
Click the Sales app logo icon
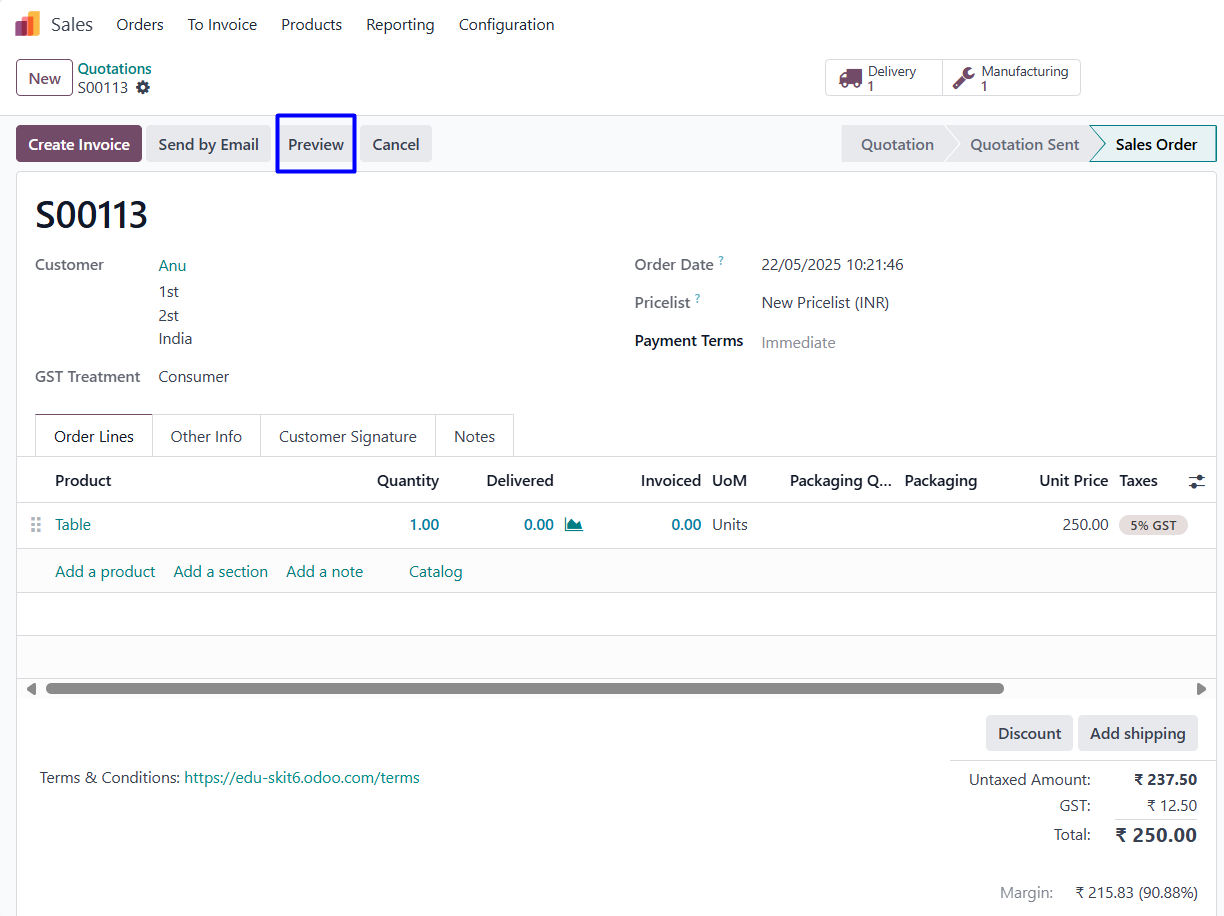click(x=27, y=24)
